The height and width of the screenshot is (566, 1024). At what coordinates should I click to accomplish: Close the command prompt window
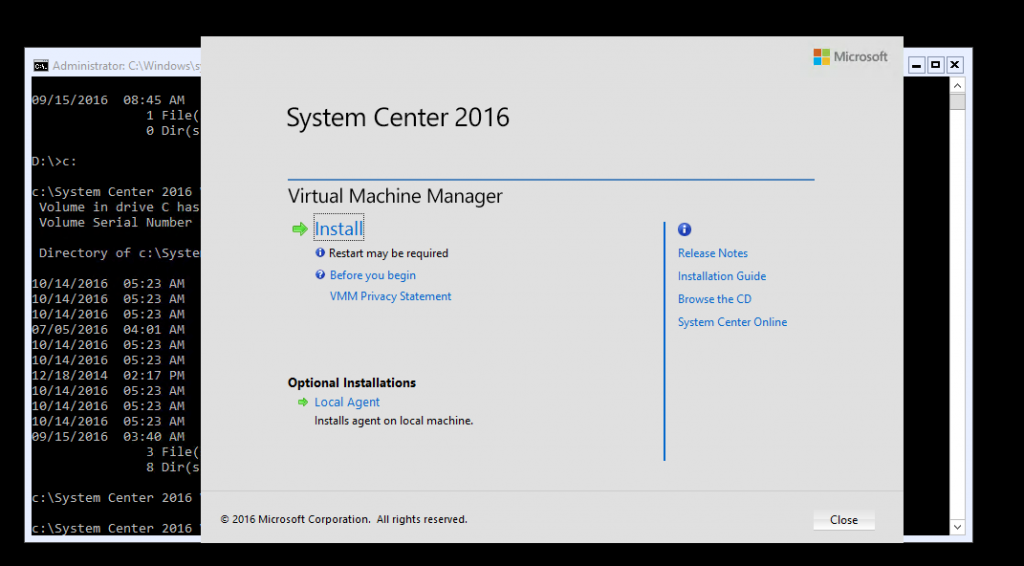[954, 65]
